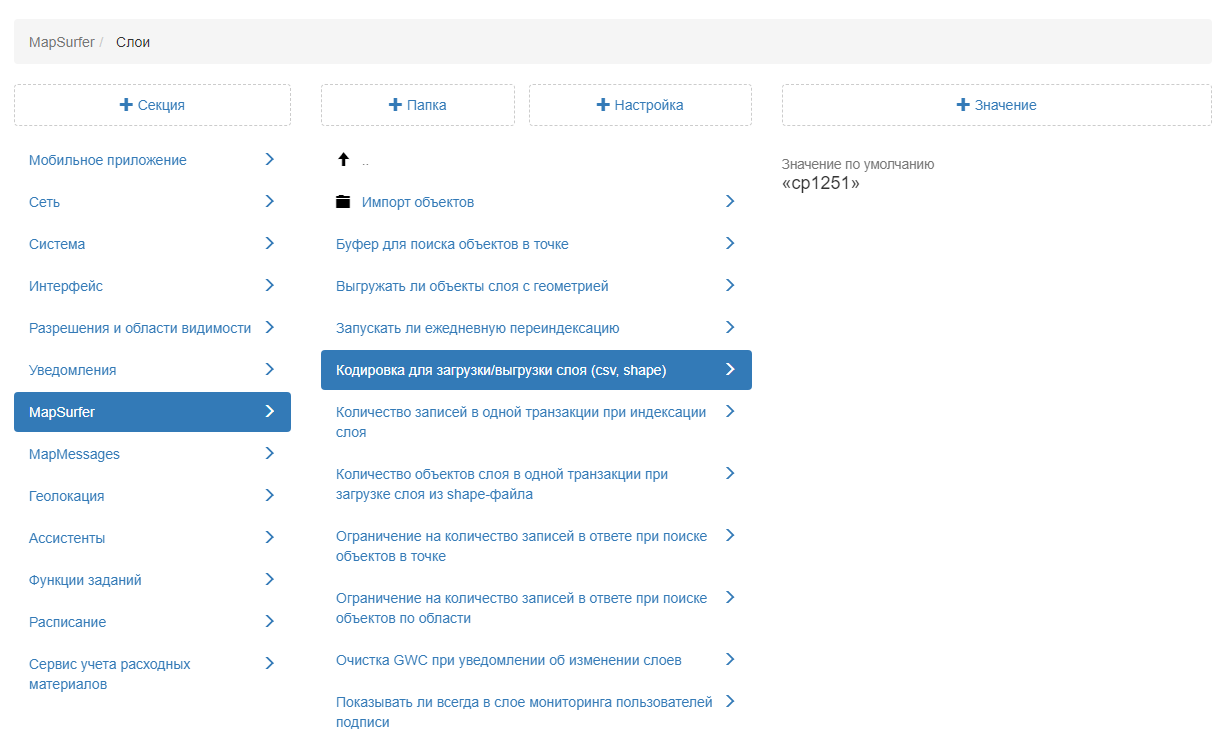Expand chevron next to Ассистенты

[269, 537]
